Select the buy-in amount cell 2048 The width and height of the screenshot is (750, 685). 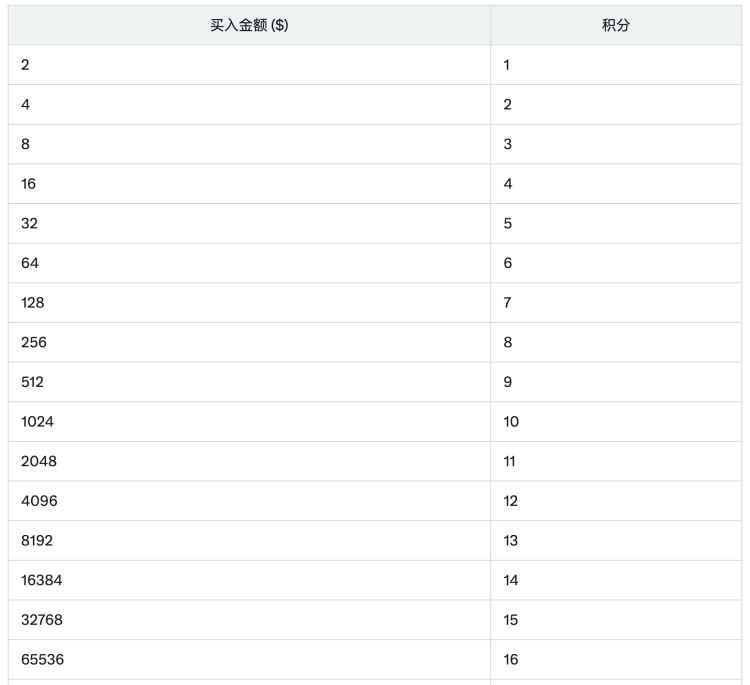click(249, 462)
